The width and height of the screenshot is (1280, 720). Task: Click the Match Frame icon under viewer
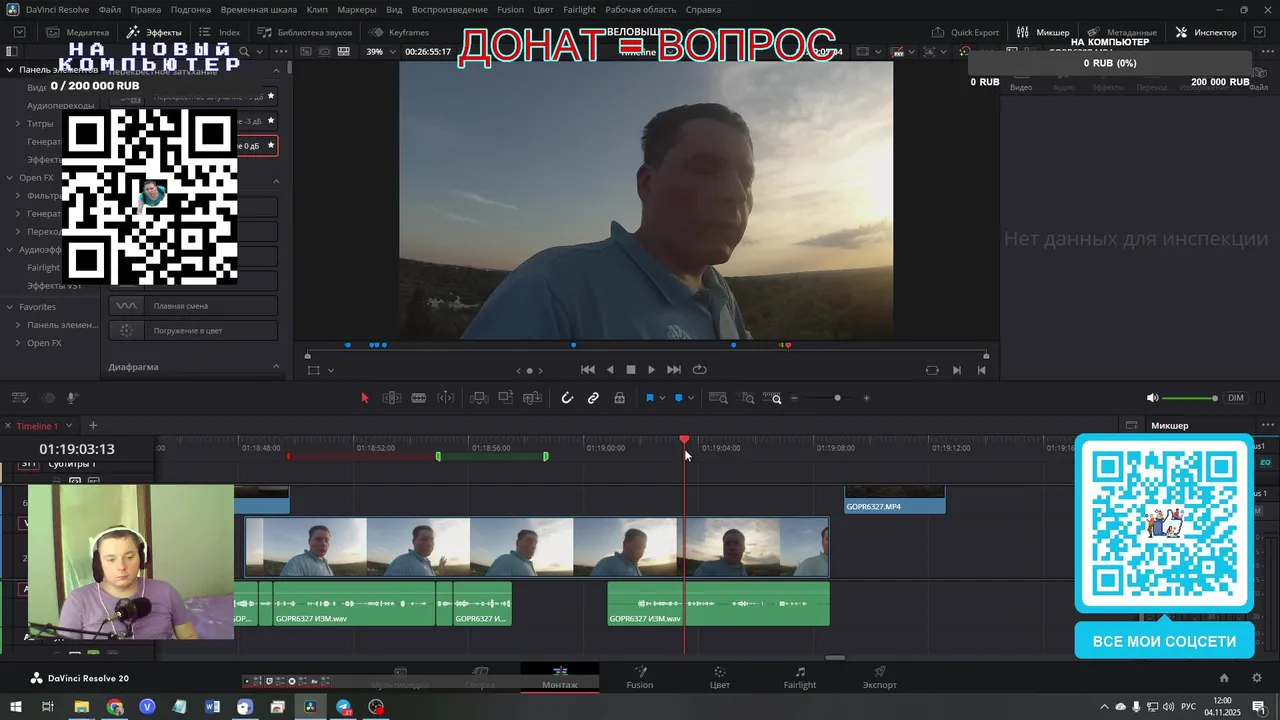point(932,370)
